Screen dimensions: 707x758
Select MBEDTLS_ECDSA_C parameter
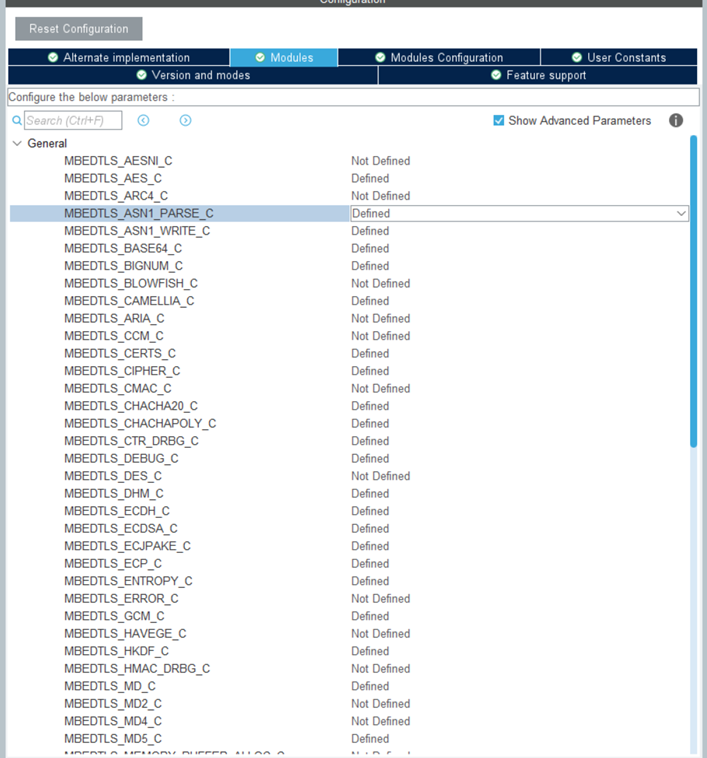pos(121,528)
